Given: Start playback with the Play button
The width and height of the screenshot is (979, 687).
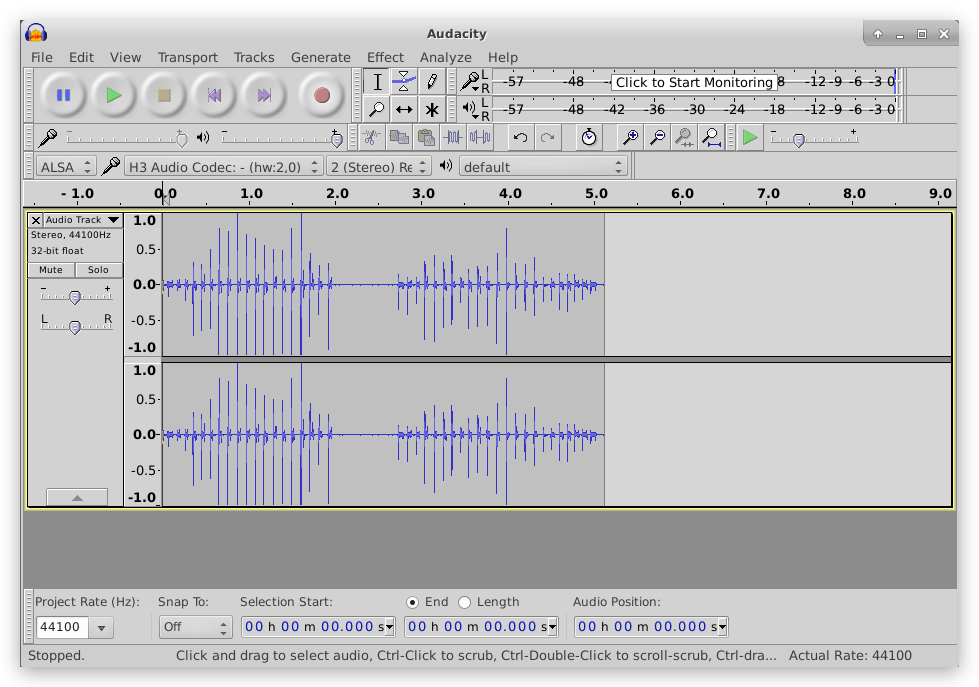Looking at the screenshot, I should (x=114, y=96).
